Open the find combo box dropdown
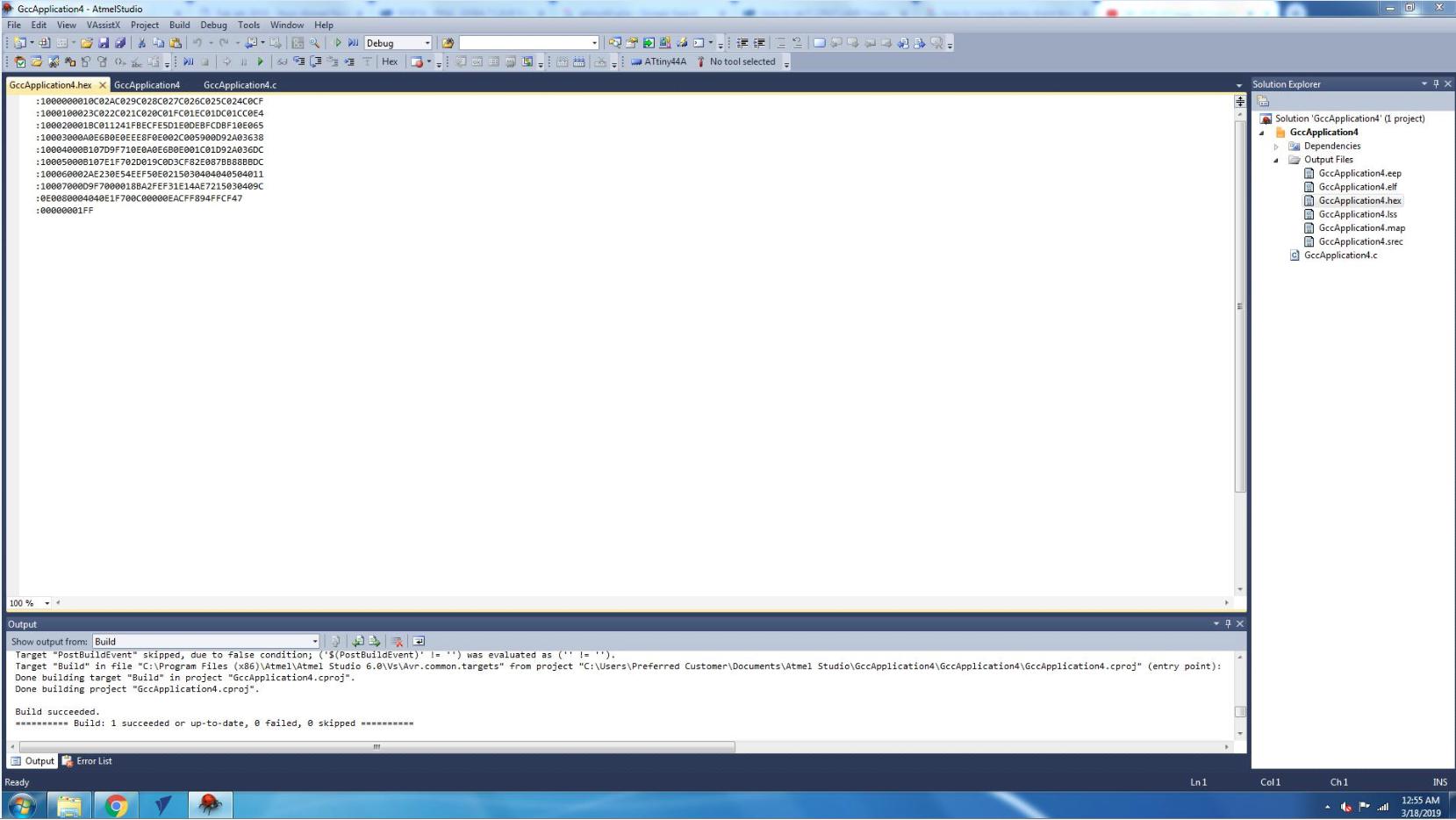1456x820 pixels. [594, 43]
